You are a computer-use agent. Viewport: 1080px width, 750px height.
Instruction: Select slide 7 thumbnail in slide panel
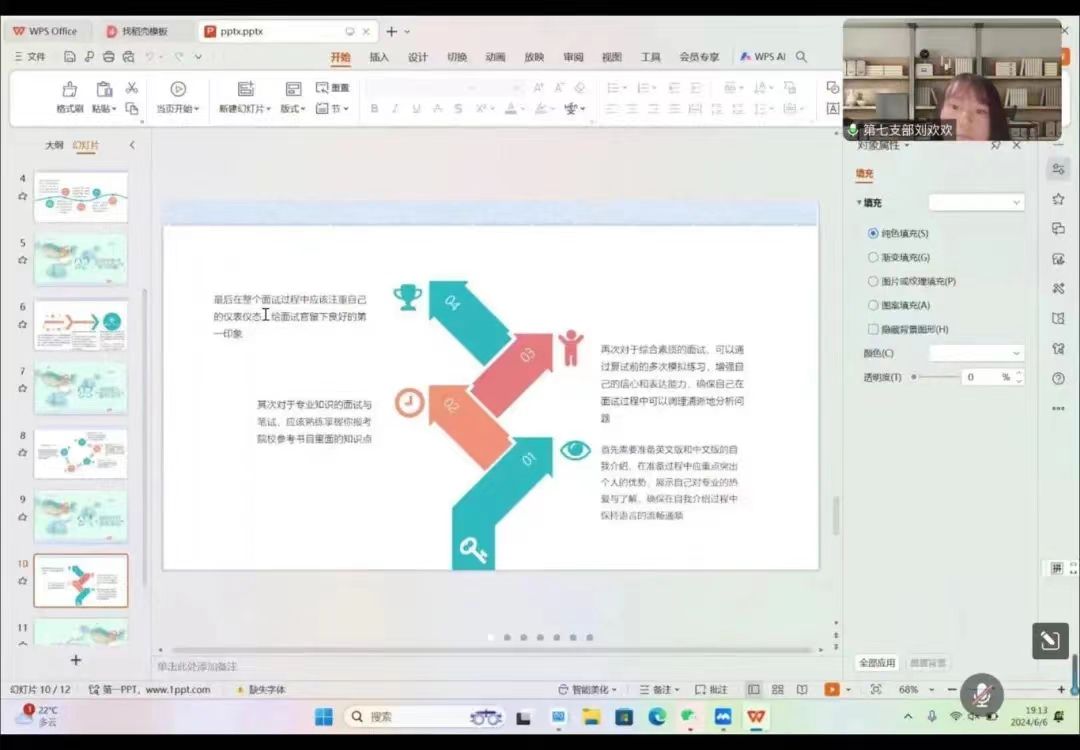tap(81, 388)
